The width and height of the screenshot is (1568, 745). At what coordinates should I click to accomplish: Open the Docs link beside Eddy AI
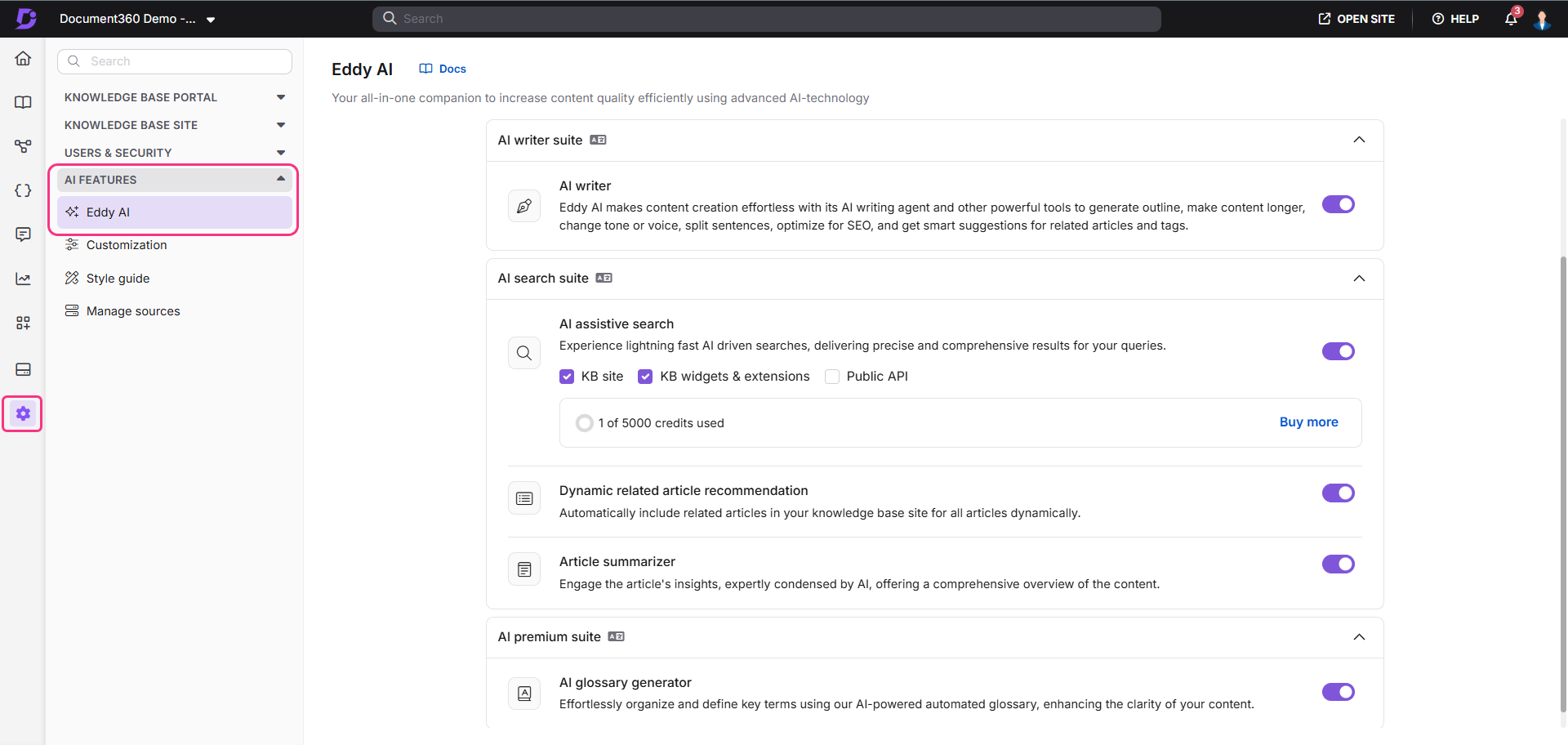coord(443,69)
